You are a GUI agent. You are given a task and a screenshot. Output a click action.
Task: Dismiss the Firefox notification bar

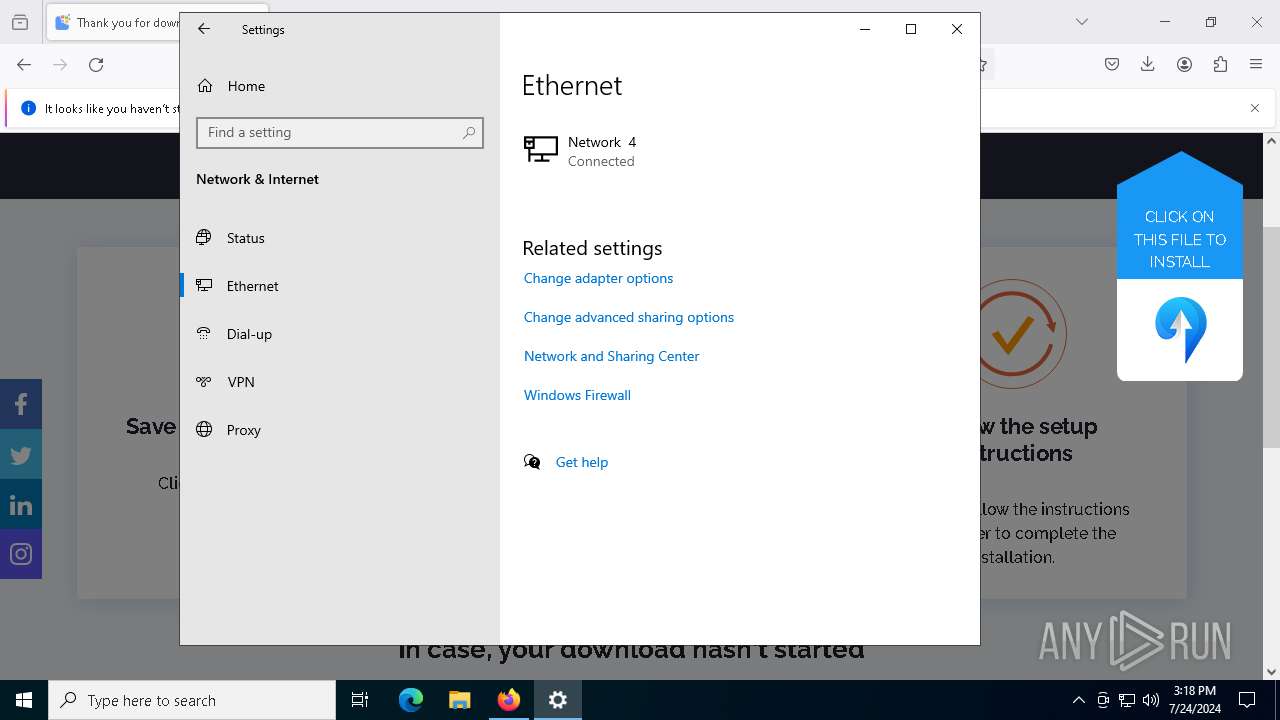coord(1255,108)
